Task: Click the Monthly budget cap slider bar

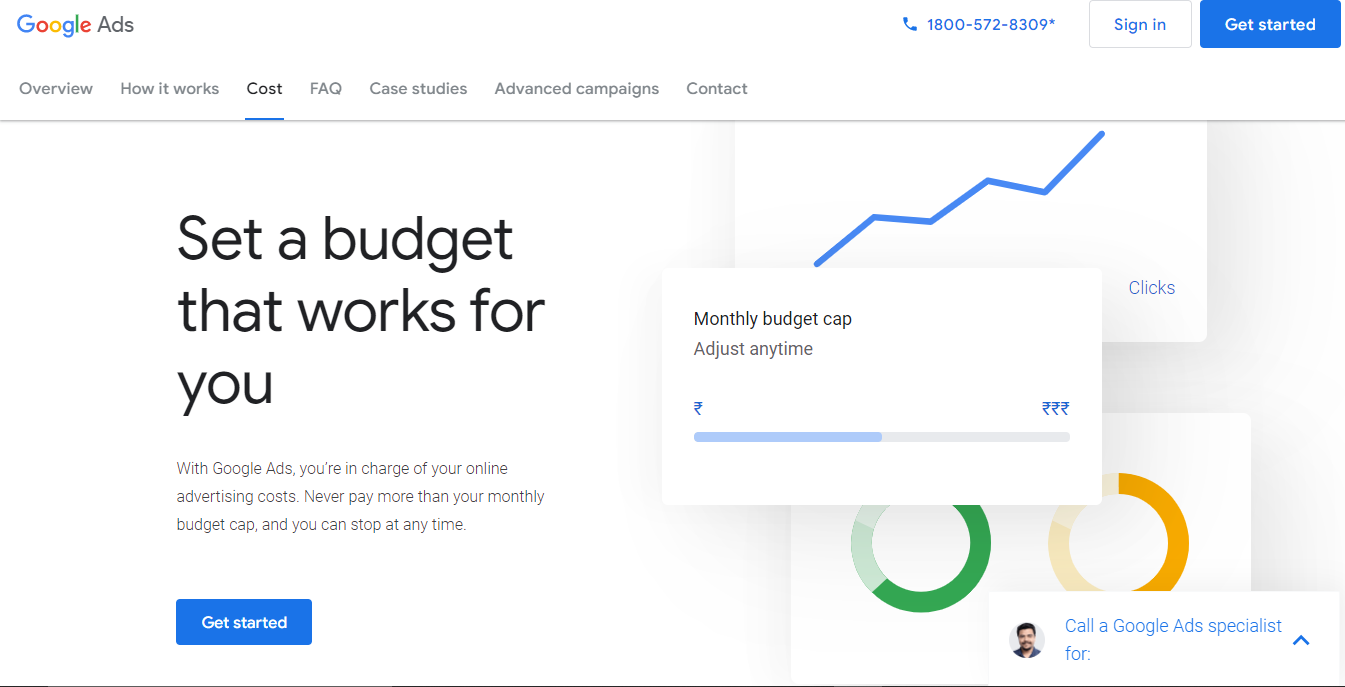Action: click(x=882, y=437)
